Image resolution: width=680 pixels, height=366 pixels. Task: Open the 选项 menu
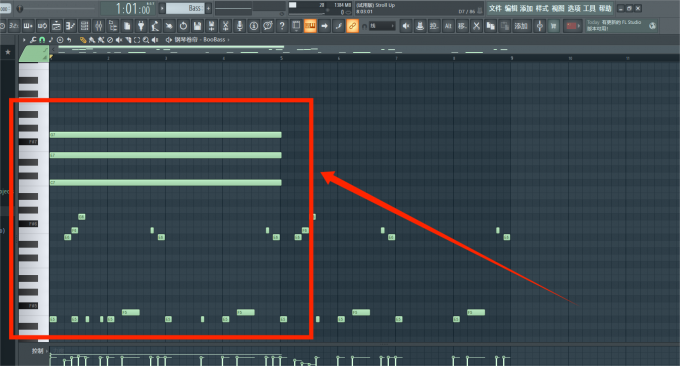click(x=574, y=8)
